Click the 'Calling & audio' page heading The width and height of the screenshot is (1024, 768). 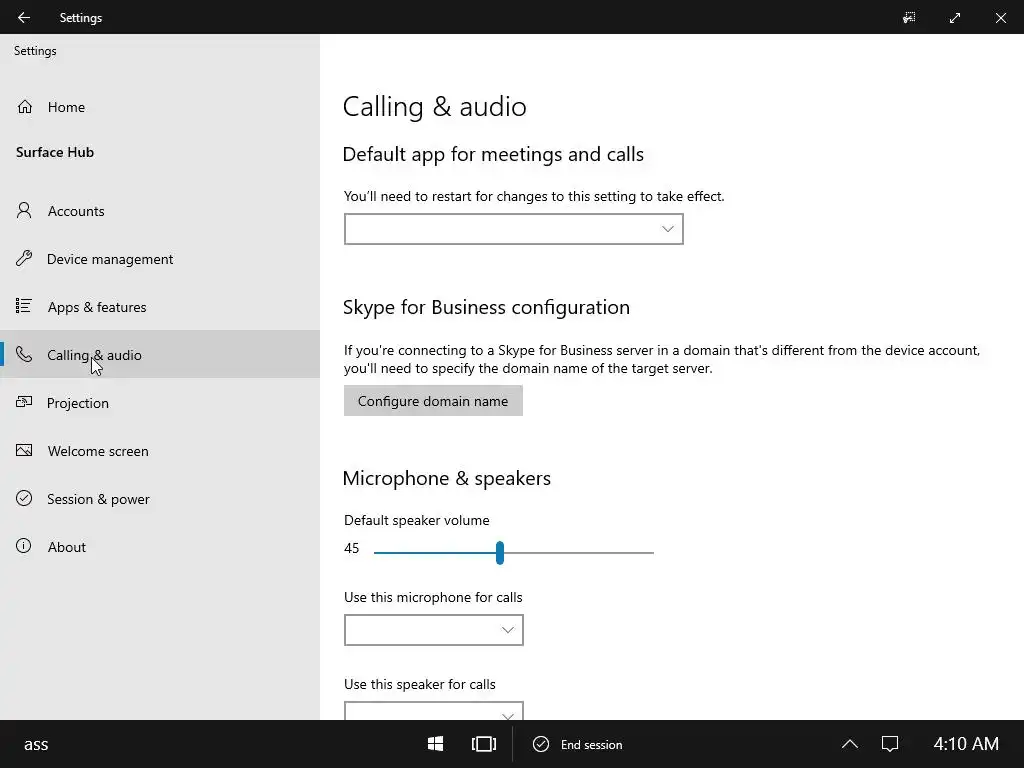pos(434,106)
